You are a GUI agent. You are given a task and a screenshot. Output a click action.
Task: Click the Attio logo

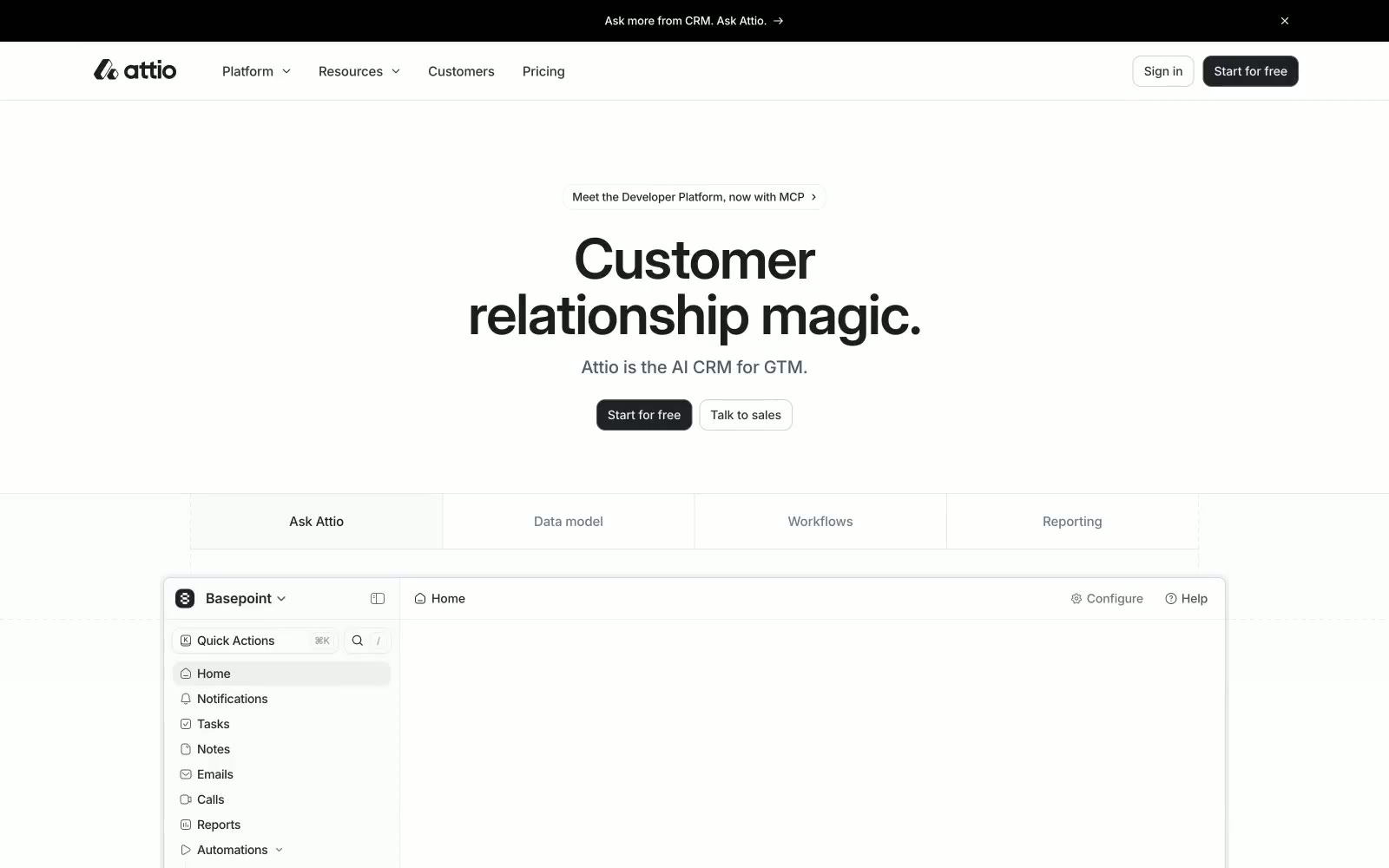[x=135, y=70]
